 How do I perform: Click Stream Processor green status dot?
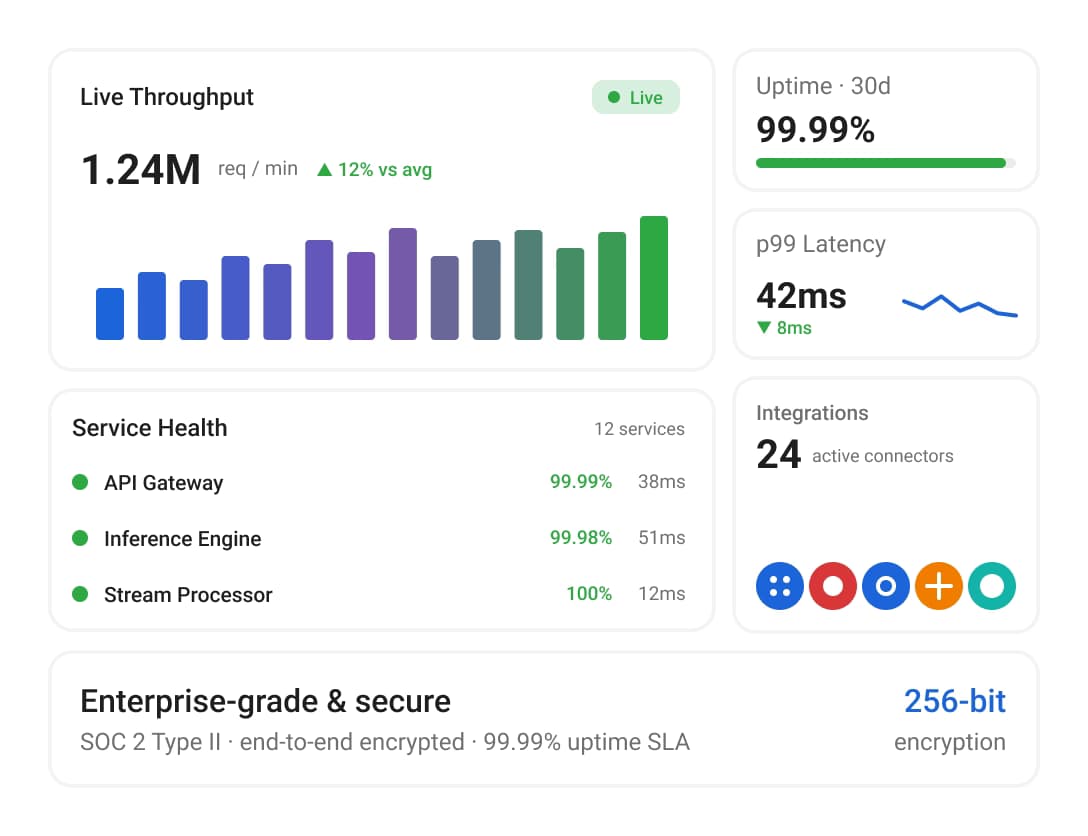point(80,594)
